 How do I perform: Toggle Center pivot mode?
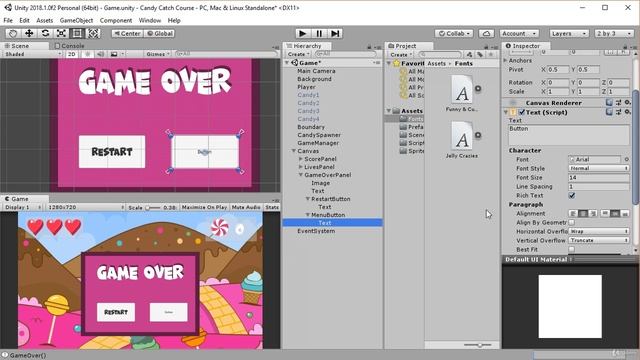(127, 33)
